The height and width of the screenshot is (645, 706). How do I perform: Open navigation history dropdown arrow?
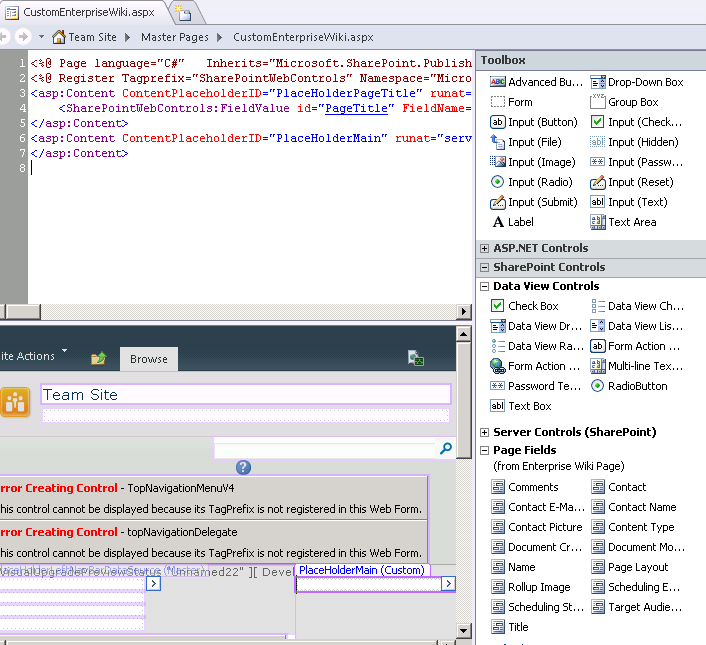pos(41,36)
